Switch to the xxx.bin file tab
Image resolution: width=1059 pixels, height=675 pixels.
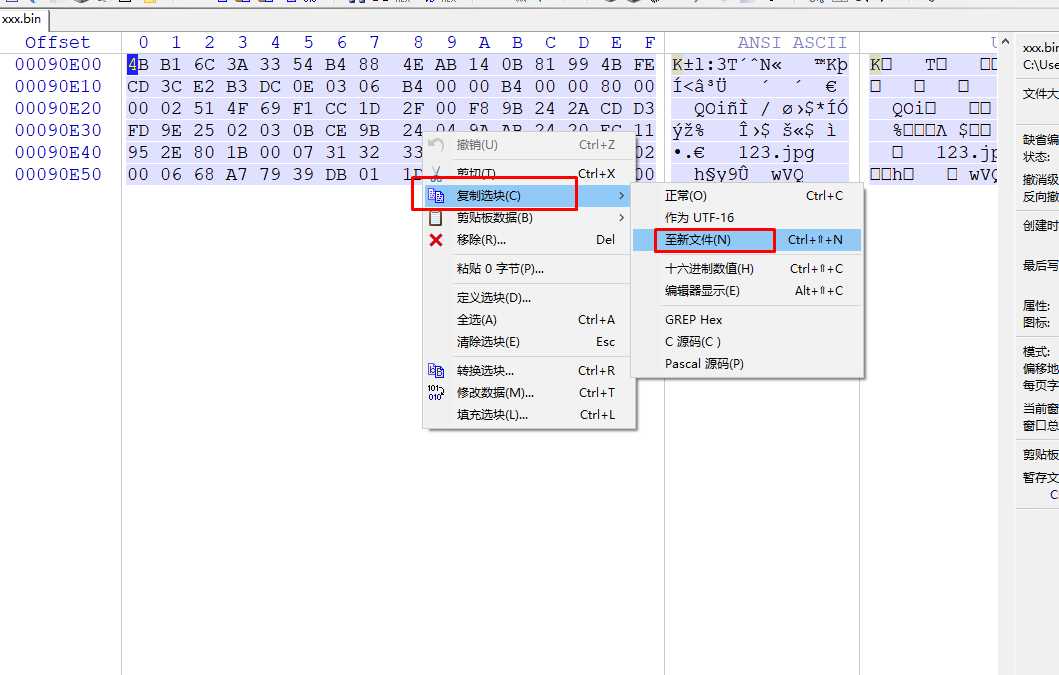[22, 20]
